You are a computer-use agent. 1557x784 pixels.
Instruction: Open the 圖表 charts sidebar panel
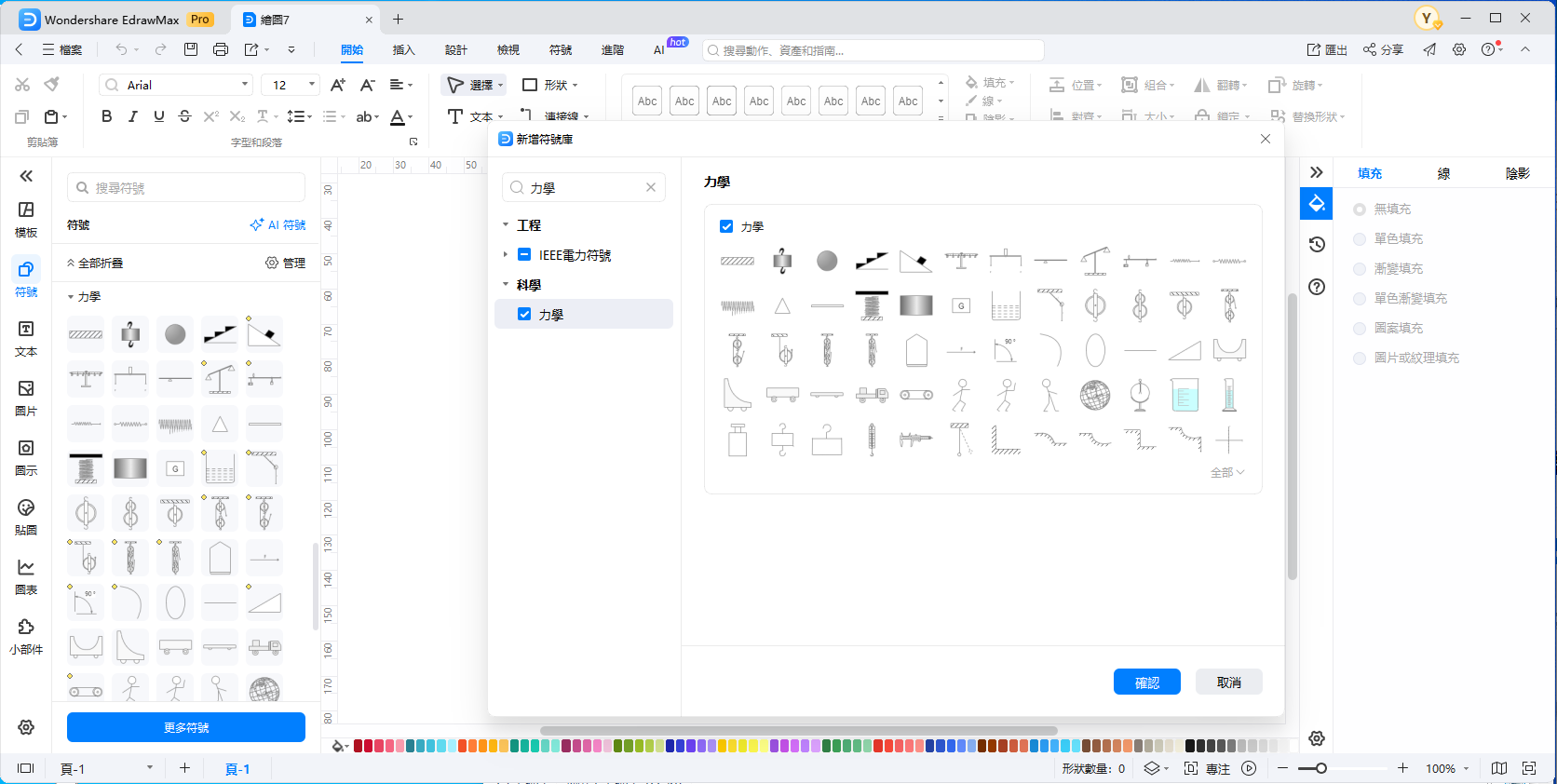tap(26, 576)
